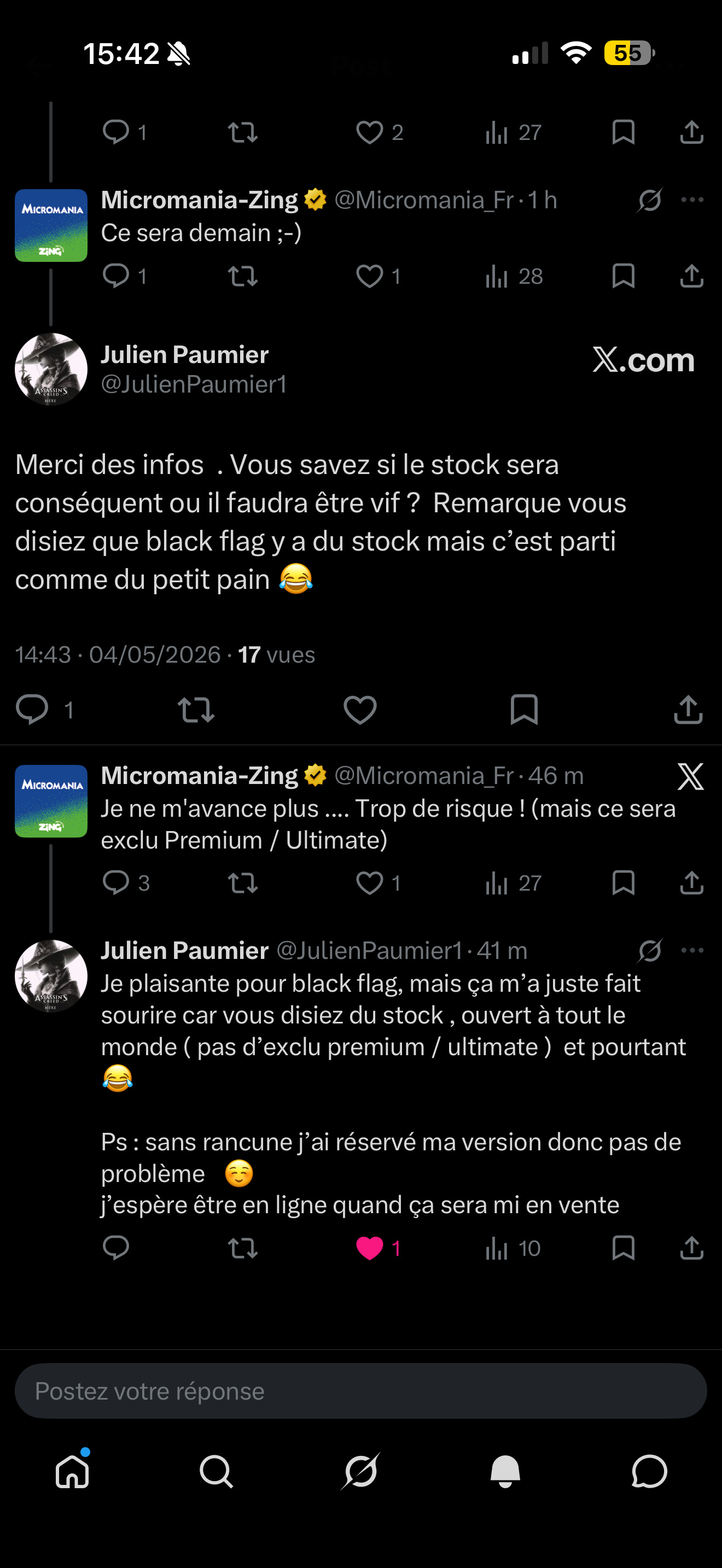Switch to the Search tab

coord(216,1472)
